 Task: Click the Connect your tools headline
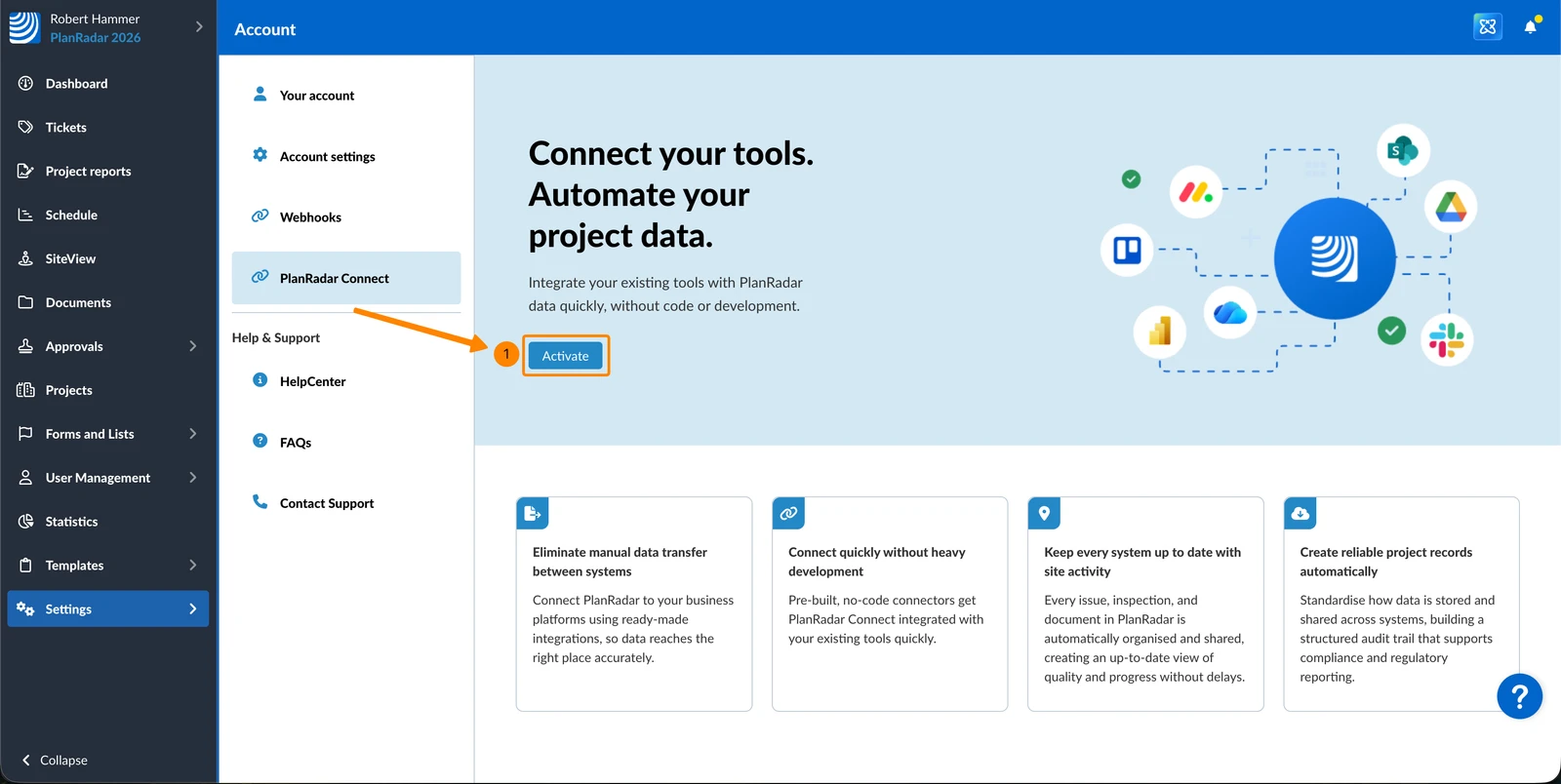click(x=671, y=194)
